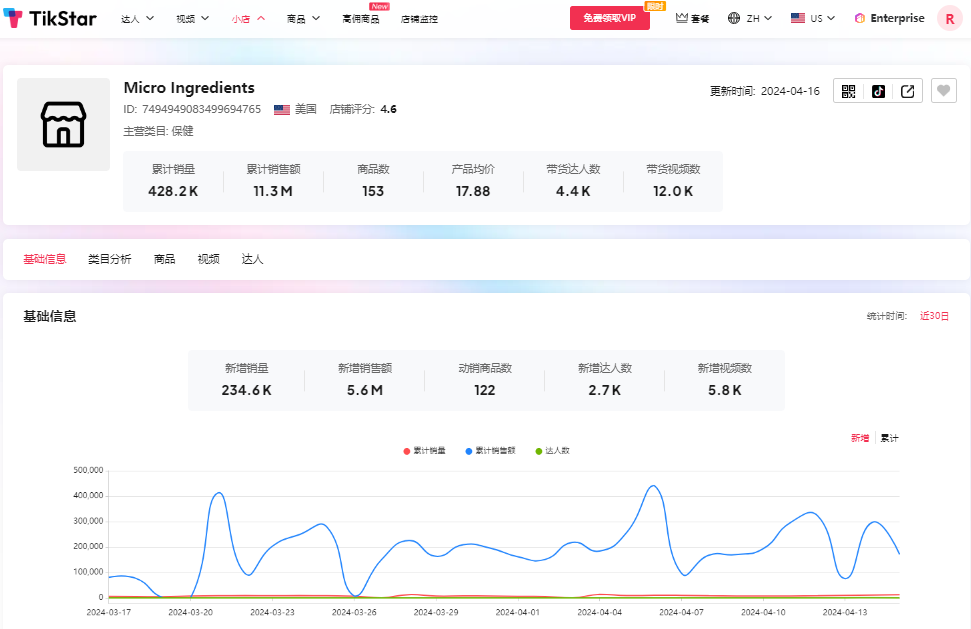Viewport: 971px width, 629px height.
Task: Click the 免费领取VIP button
Action: (609, 18)
